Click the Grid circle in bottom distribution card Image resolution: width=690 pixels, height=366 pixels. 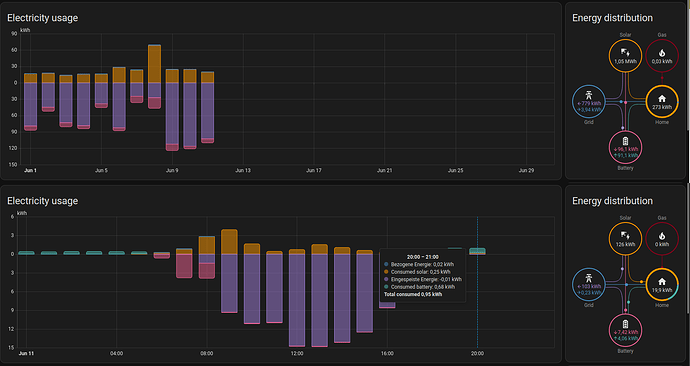coord(589,284)
